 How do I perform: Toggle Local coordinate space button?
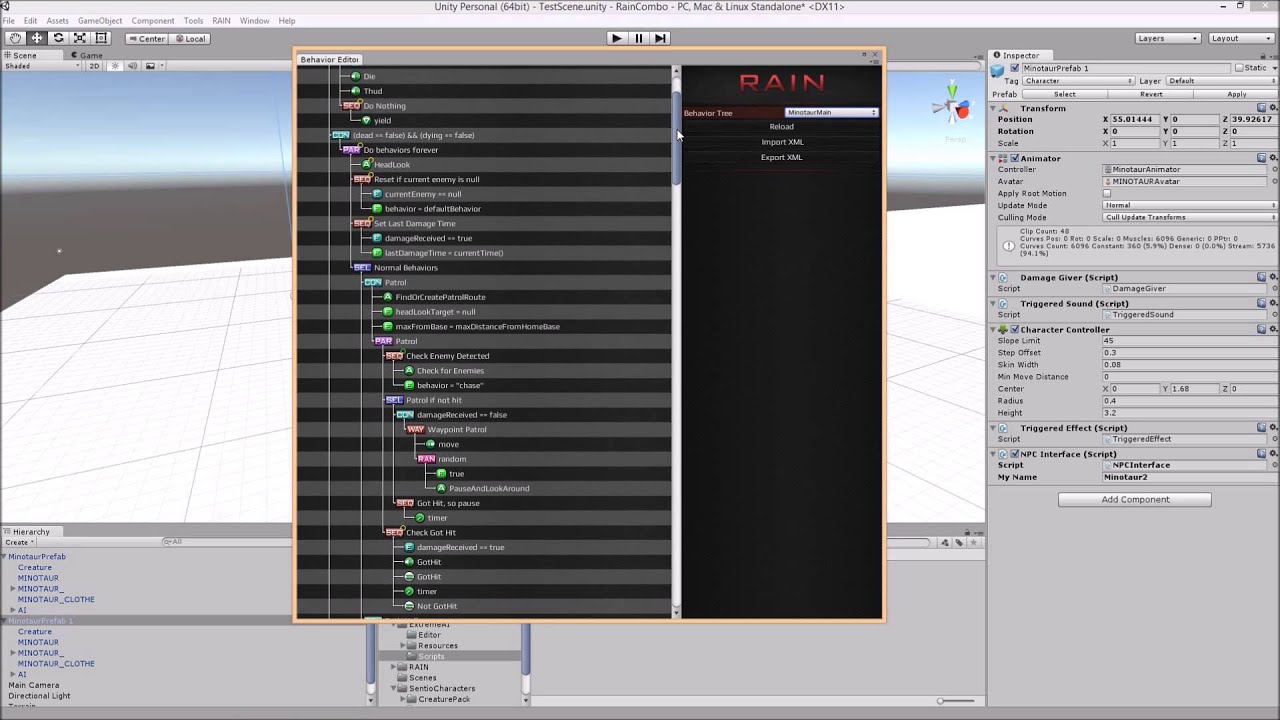(190, 38)
